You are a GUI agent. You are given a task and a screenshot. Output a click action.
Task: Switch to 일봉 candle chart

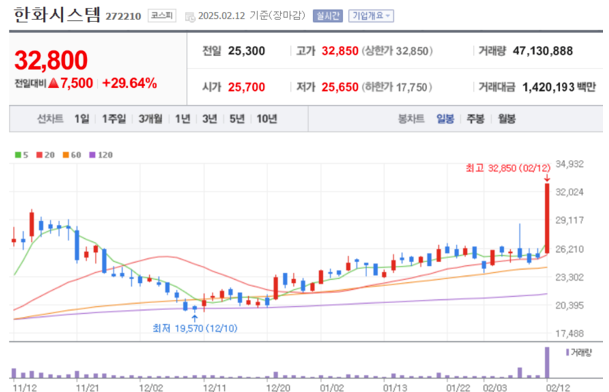(445, 119)
